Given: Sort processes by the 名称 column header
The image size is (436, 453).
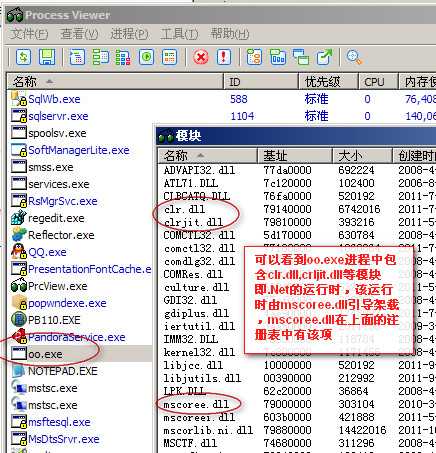Looking at the screenshot, I should click(x=115, y=82).
